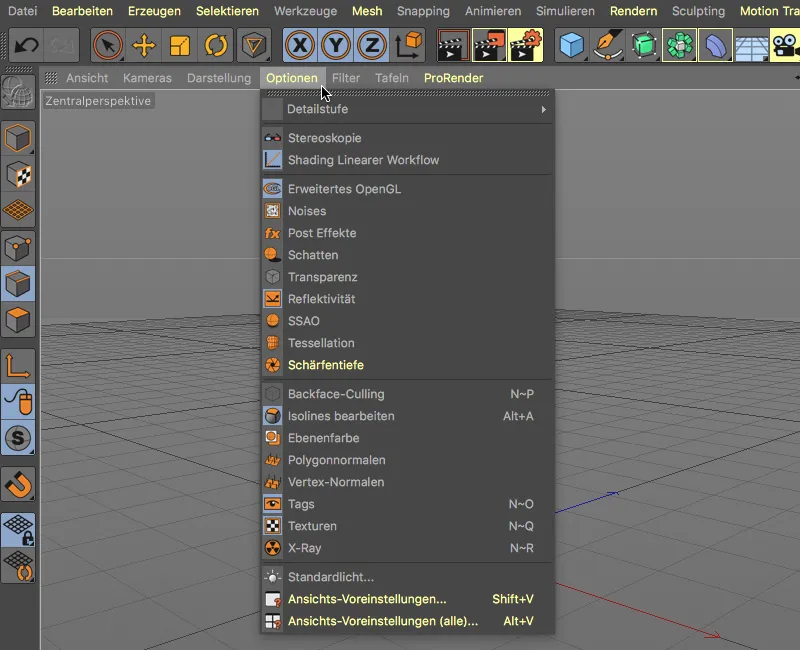Open the Selektieren menu
Image resolution: width=800 pixels, height=650 pixels.
click(227, 11)
